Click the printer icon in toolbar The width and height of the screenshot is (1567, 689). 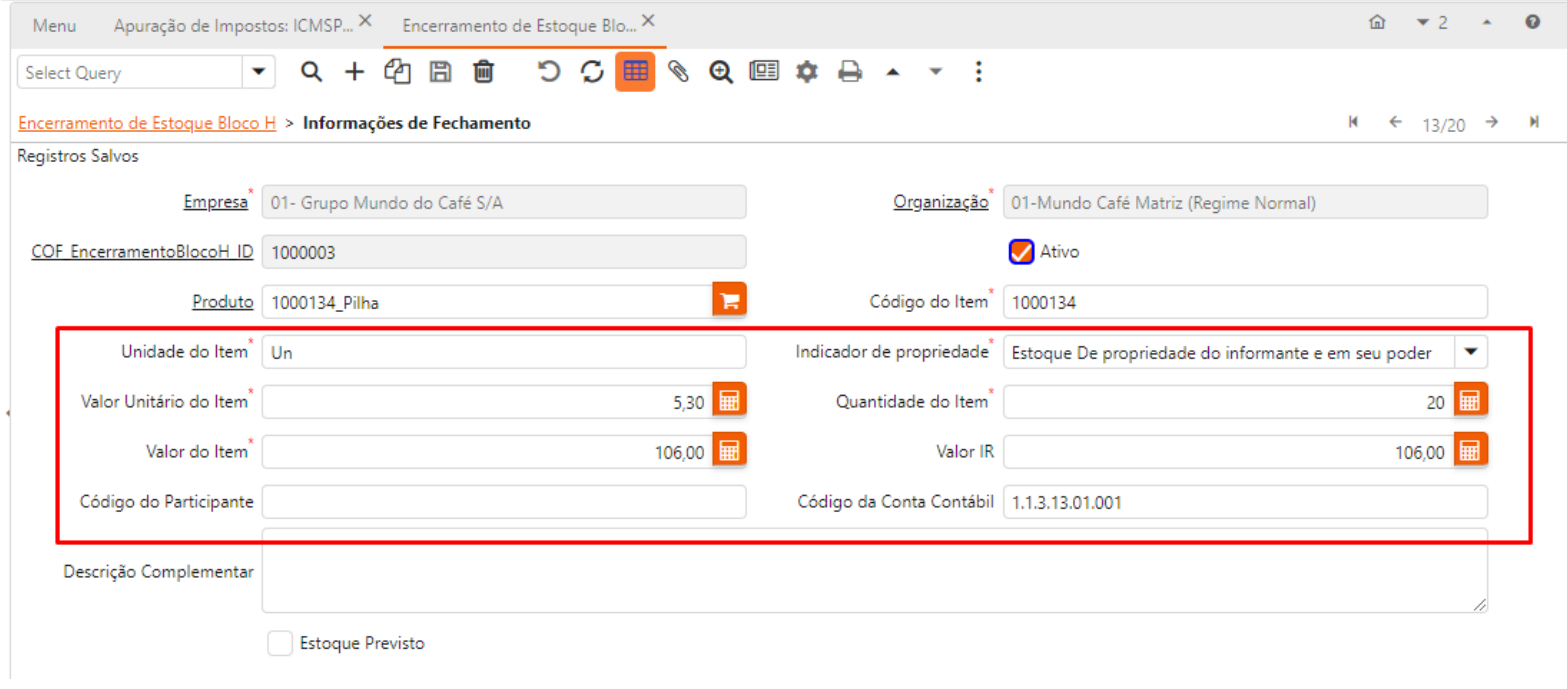pyautogui.click(x=850, y=72)
